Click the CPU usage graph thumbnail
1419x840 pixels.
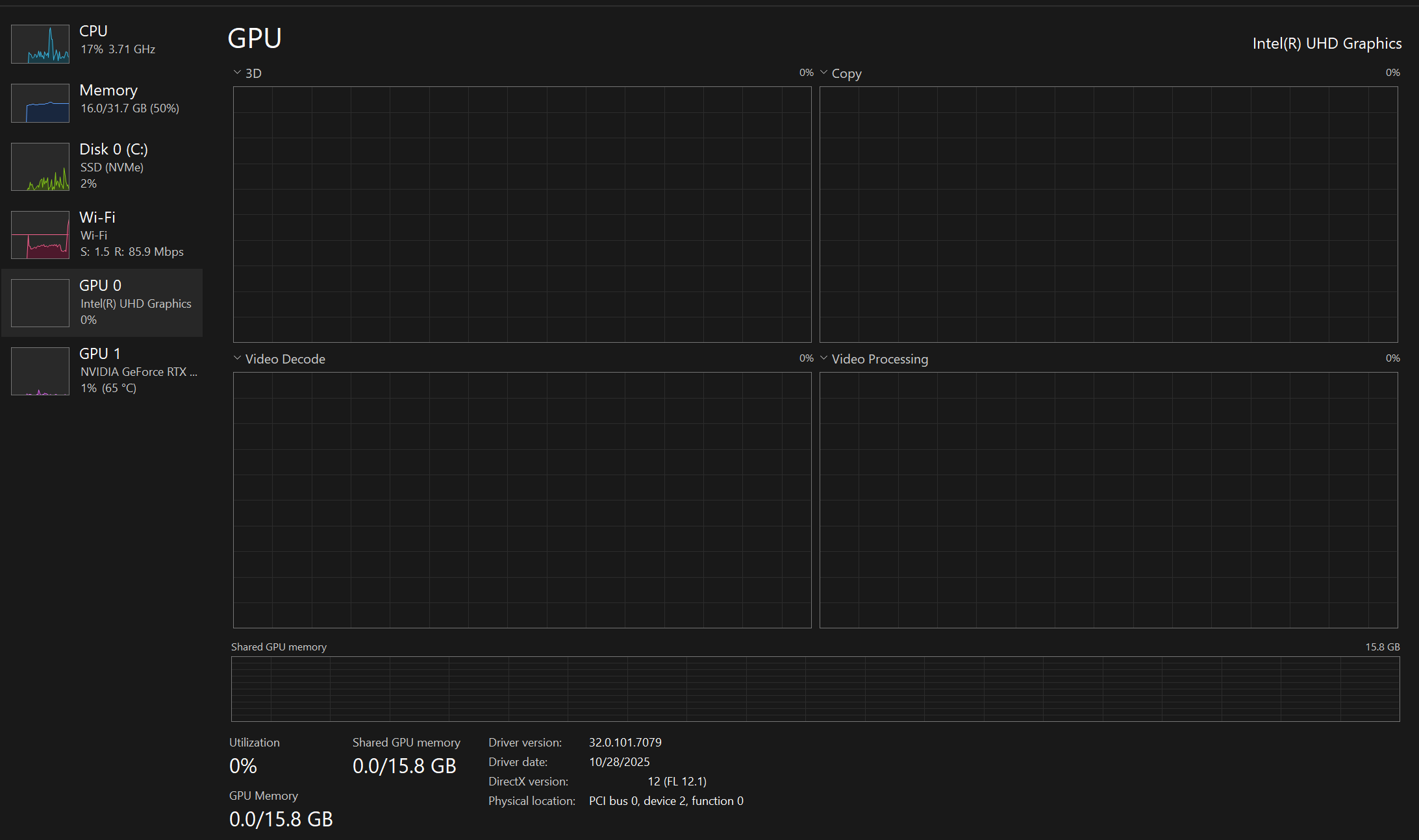(x=40, y=44)
